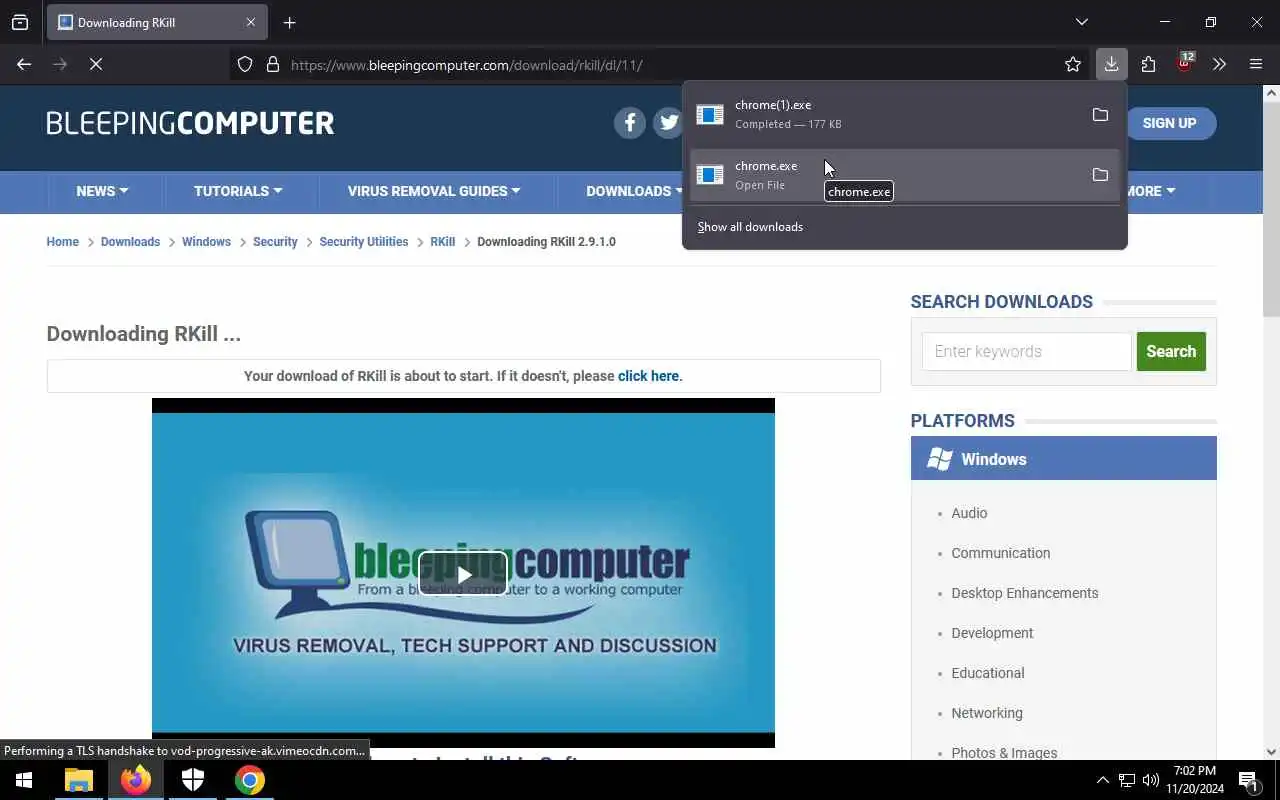This screenshot has height=800, width=1280.
Task: Click the site padlock icon
Action: point(272,64)
